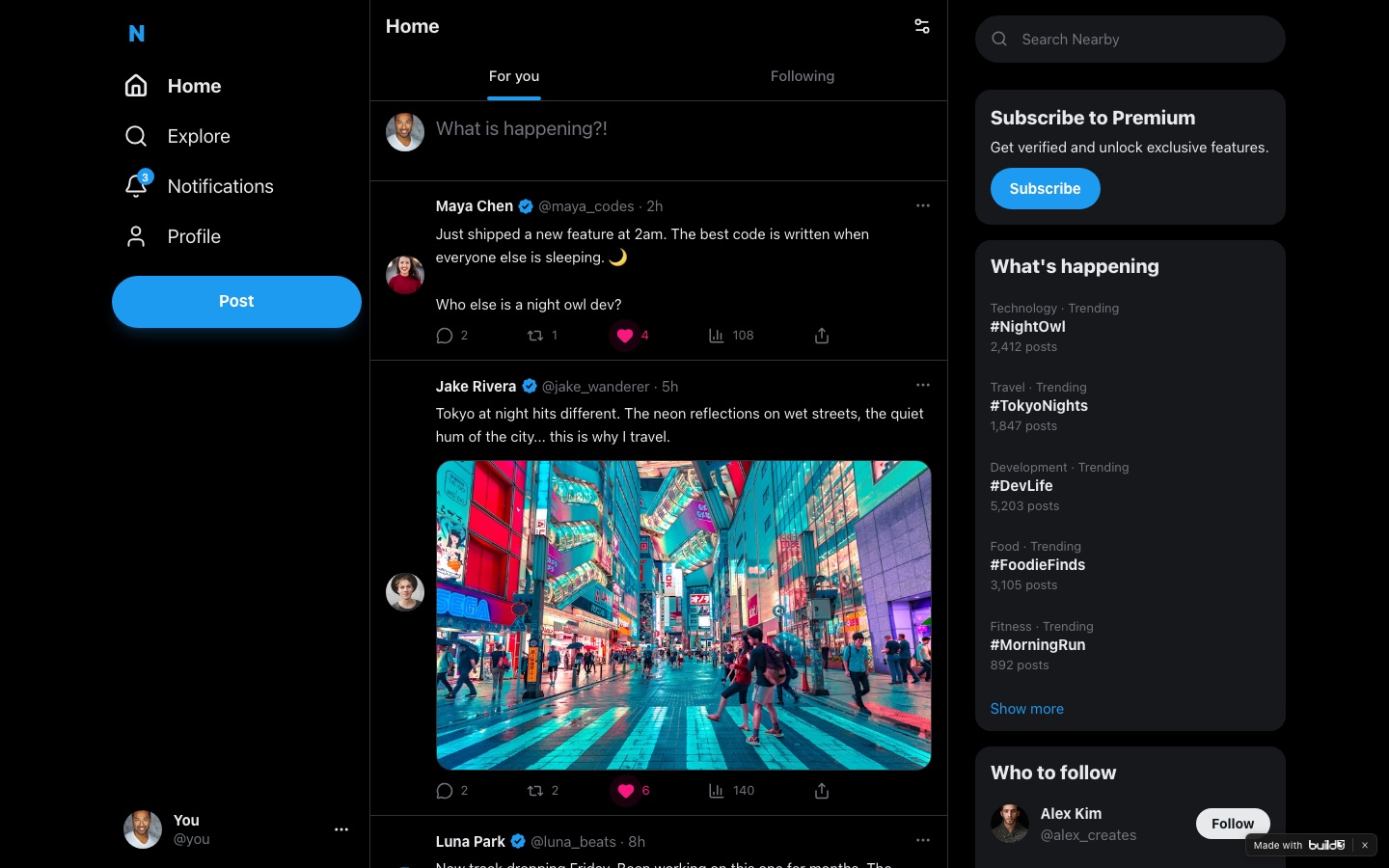
Task: Open Jake Rivera's profile avatar
Action: click(405, 592)
